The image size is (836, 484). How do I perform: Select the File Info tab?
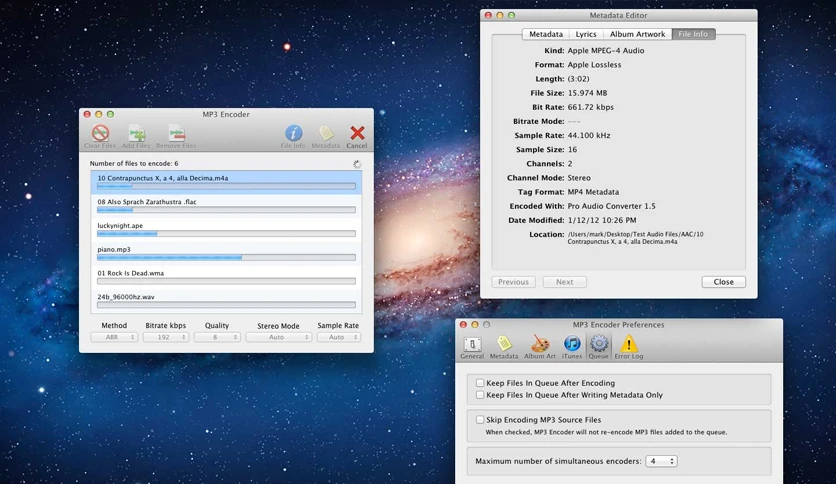(x=693, y=34)
